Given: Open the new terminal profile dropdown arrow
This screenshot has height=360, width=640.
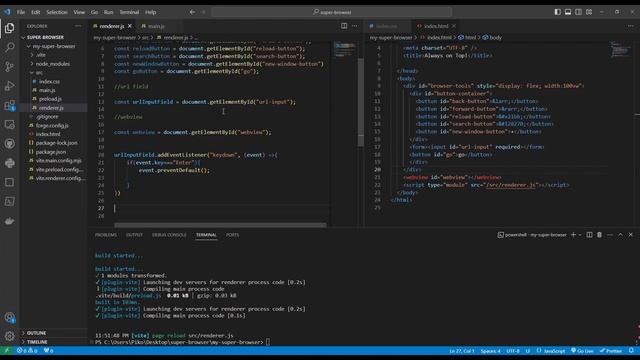Looking at the screenshot, I should tap(580, 235).
